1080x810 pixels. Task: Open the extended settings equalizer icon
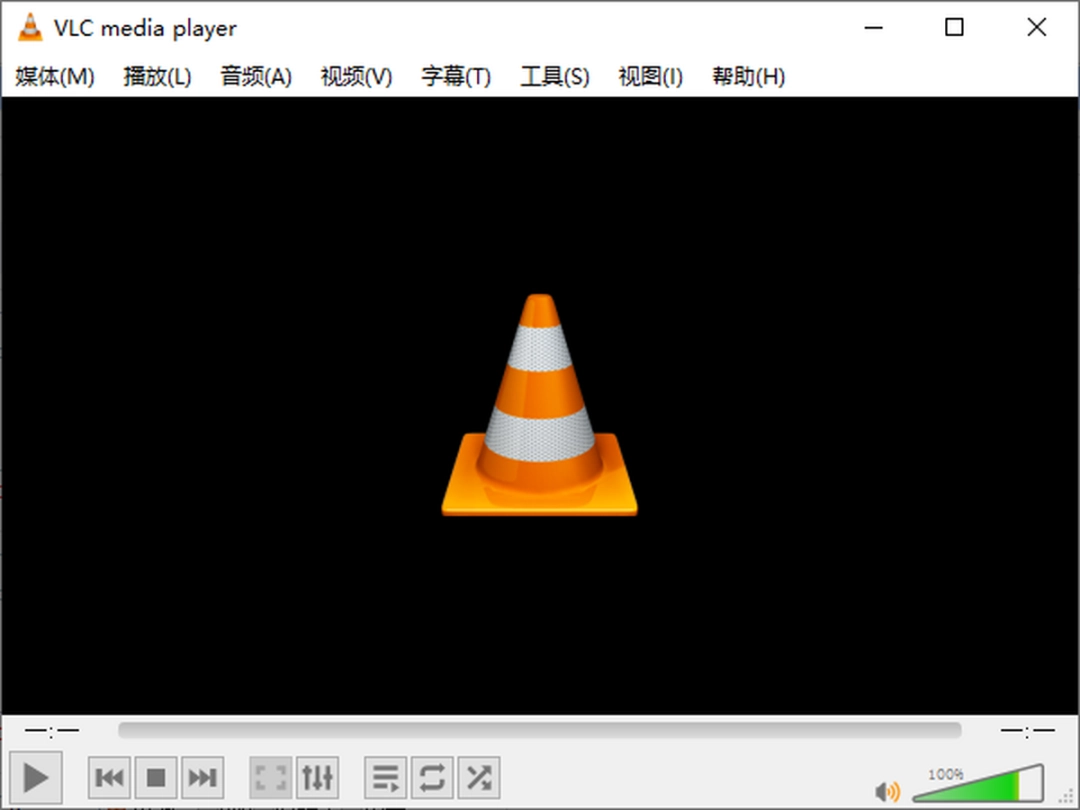point(317,776)
